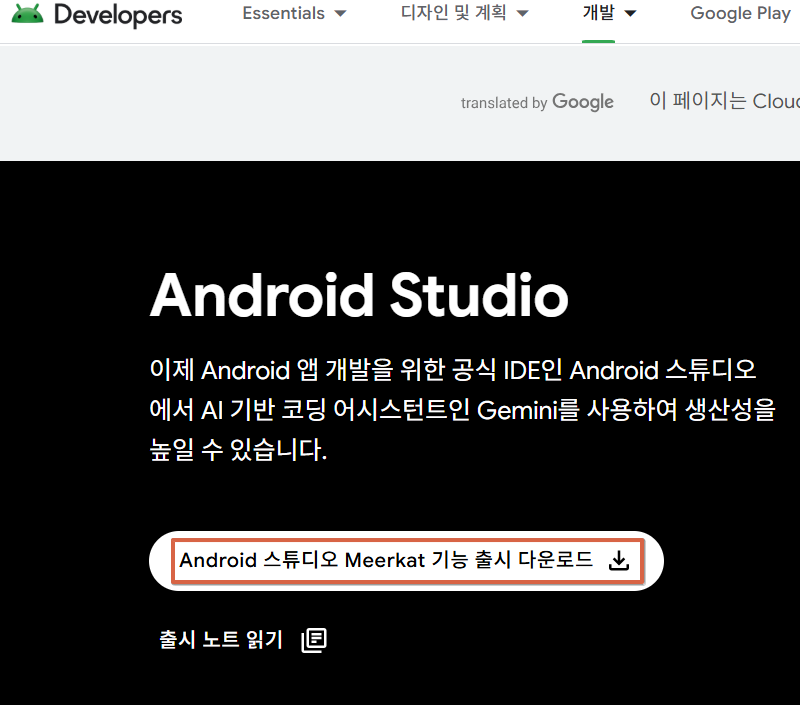Click the translated by Google label
Screen dimensions: 800x705
coord(537,102)
